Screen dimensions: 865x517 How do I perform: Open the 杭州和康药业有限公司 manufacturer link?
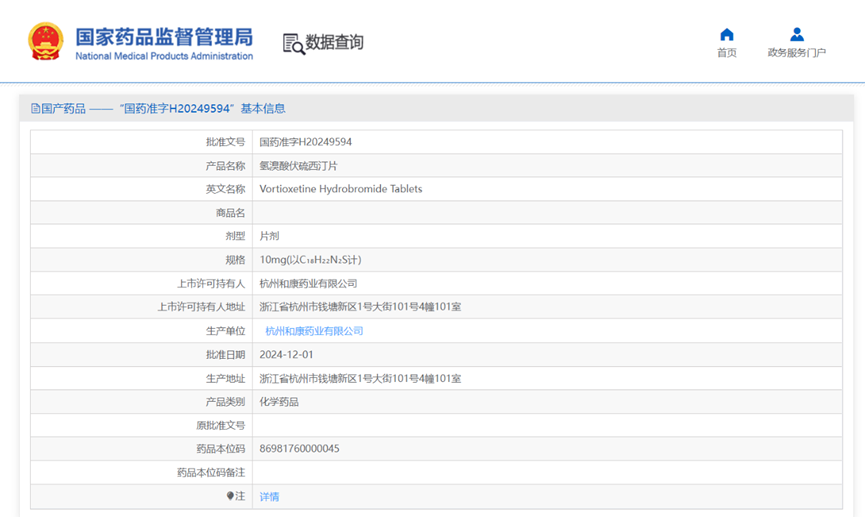(x=314, y=331)
